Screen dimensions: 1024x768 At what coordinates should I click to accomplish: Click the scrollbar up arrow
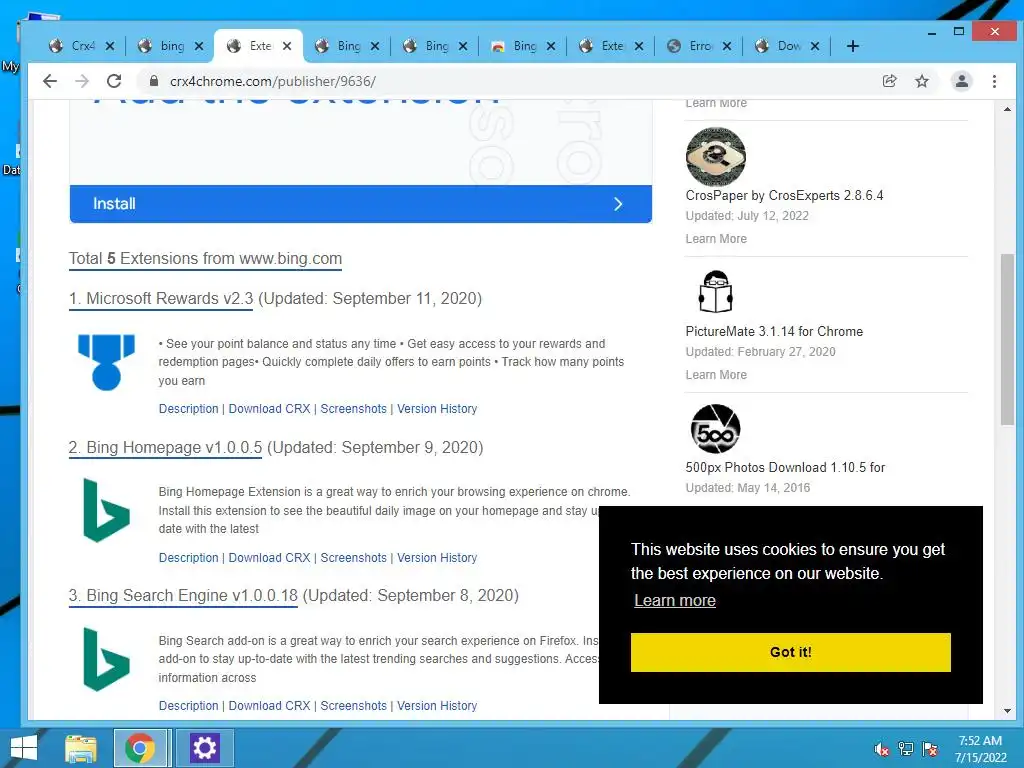point(1007,109)
